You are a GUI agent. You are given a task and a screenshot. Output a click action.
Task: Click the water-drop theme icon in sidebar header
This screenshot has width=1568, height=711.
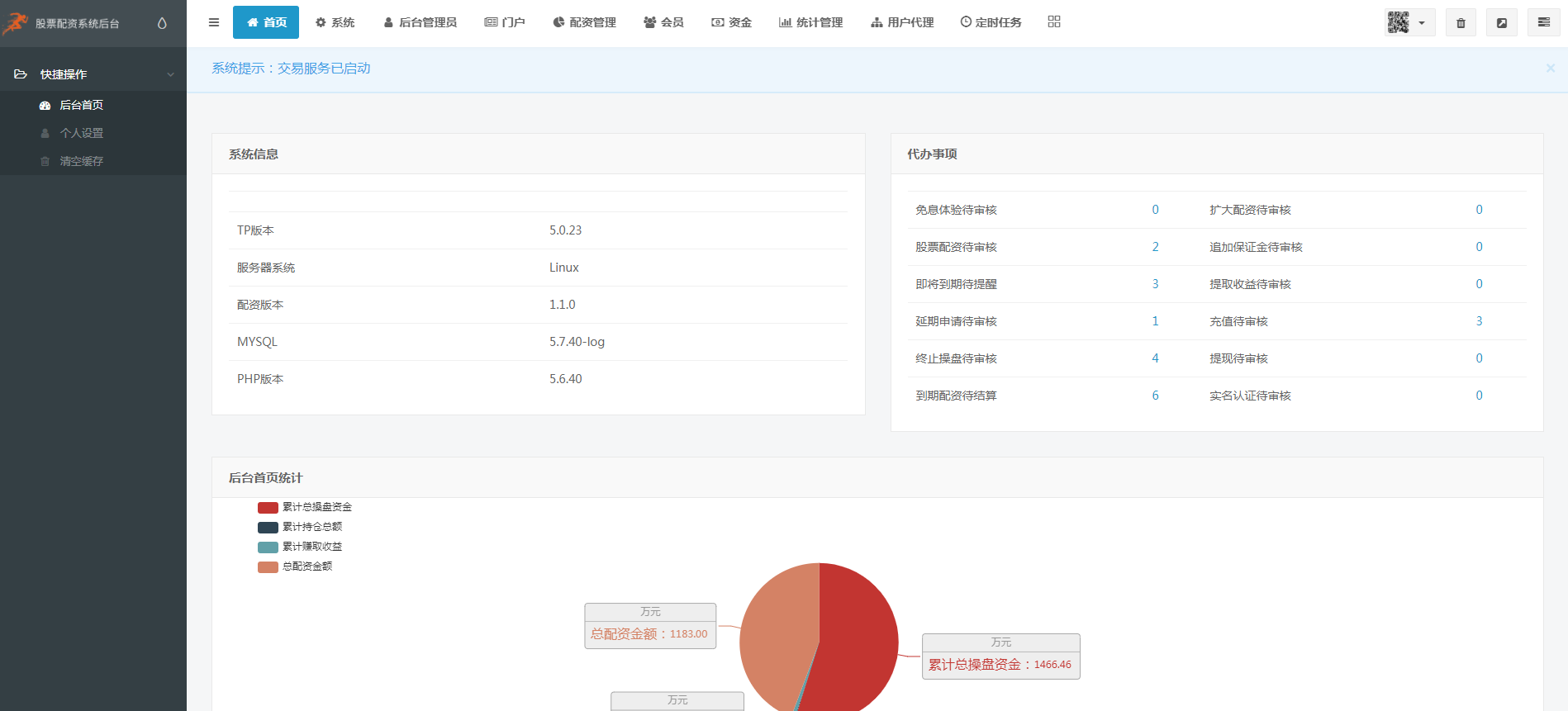[x=162, y=23]
